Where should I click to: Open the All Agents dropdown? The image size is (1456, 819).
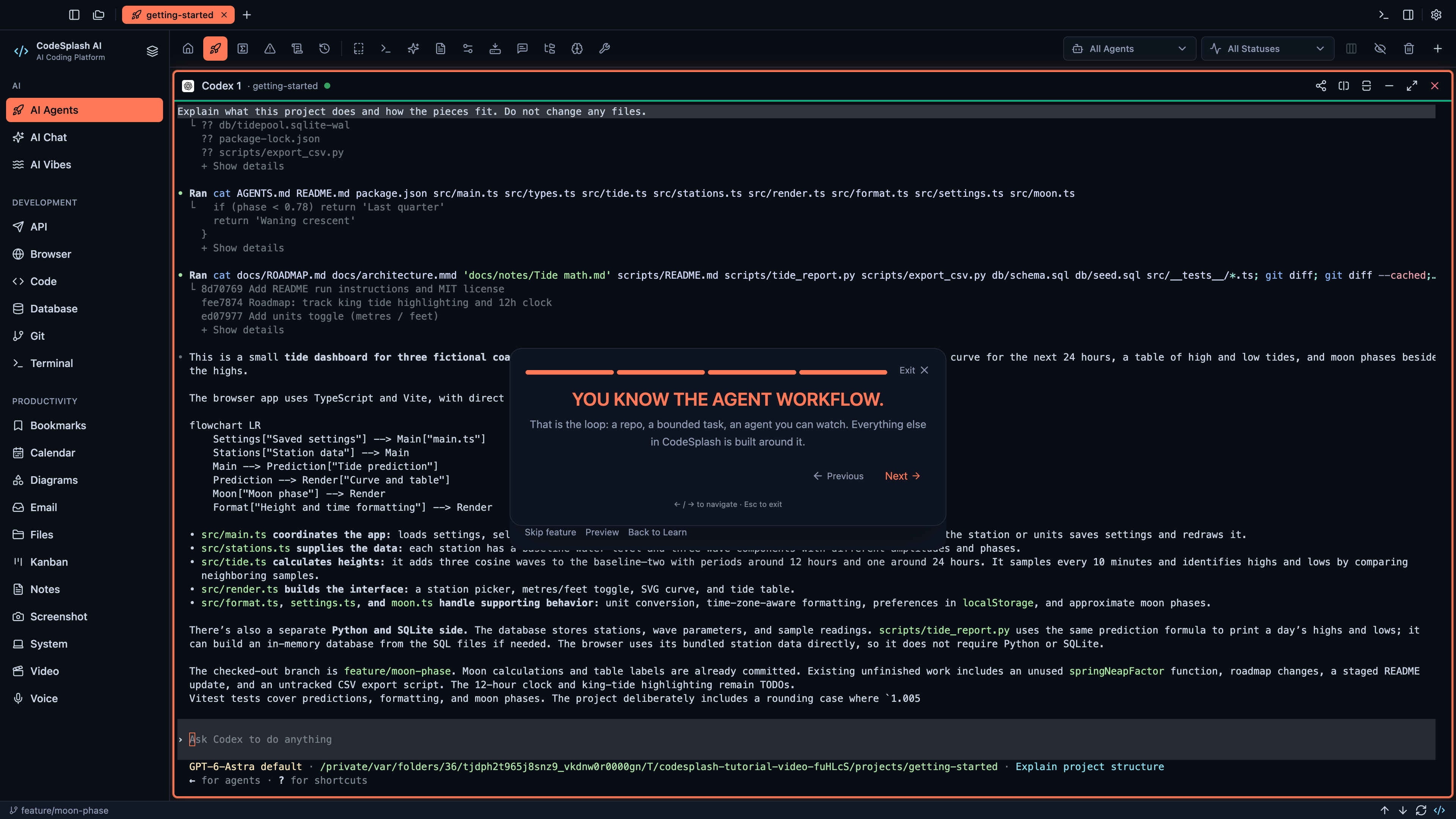1129,49
